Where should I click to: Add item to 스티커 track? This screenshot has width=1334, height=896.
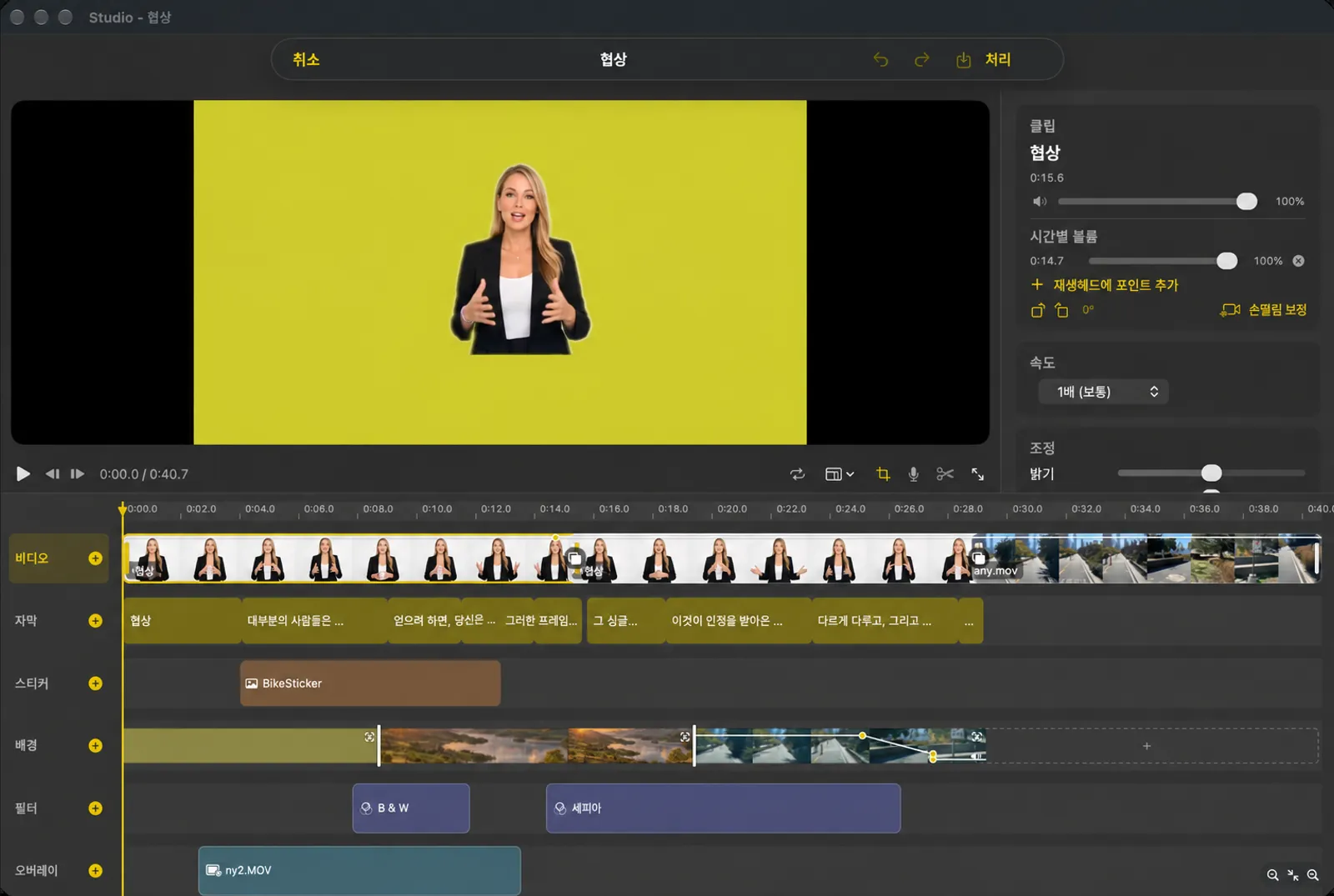point(95,683)
